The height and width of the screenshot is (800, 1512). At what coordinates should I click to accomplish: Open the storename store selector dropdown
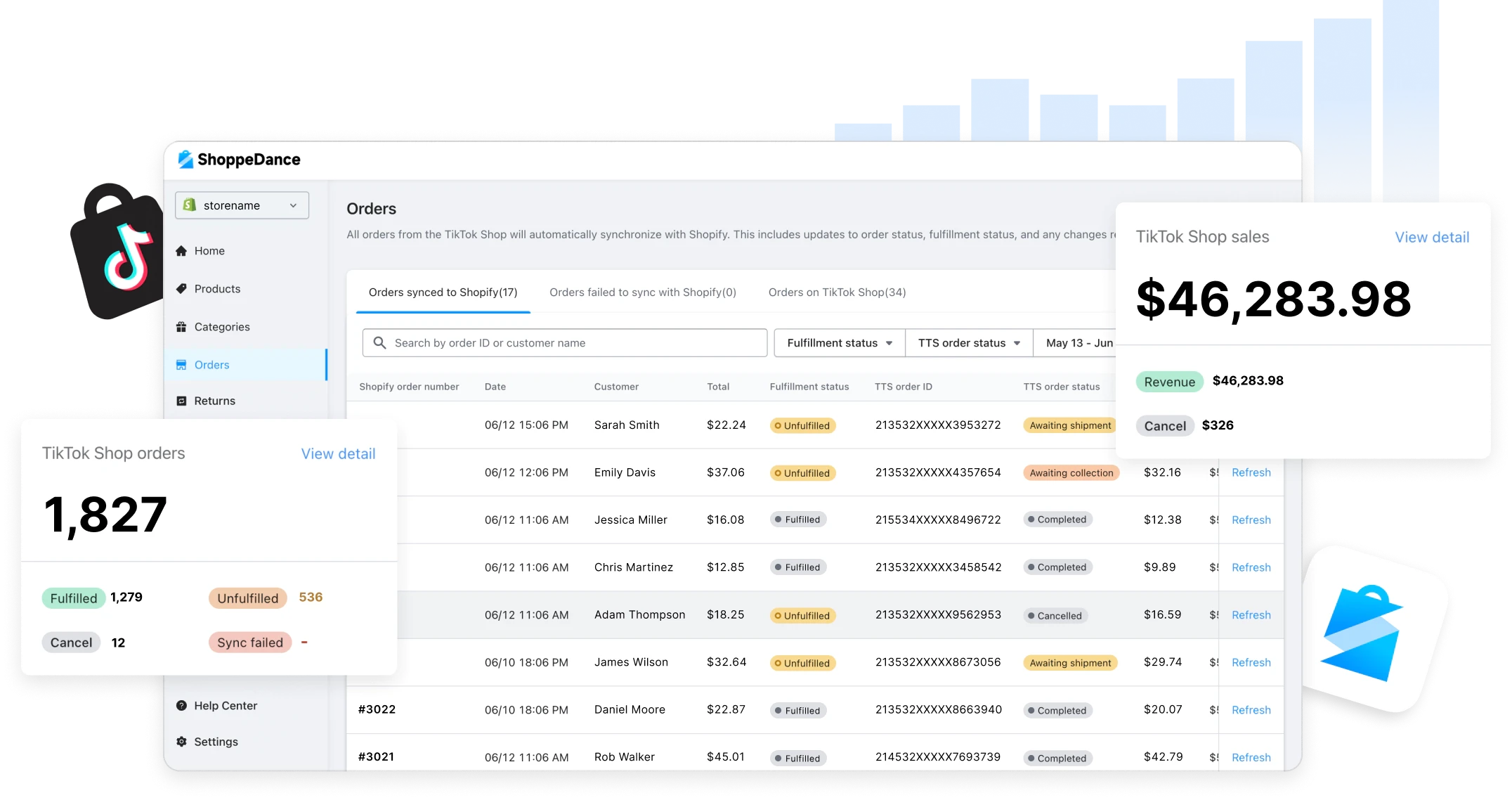coord(242,205)
